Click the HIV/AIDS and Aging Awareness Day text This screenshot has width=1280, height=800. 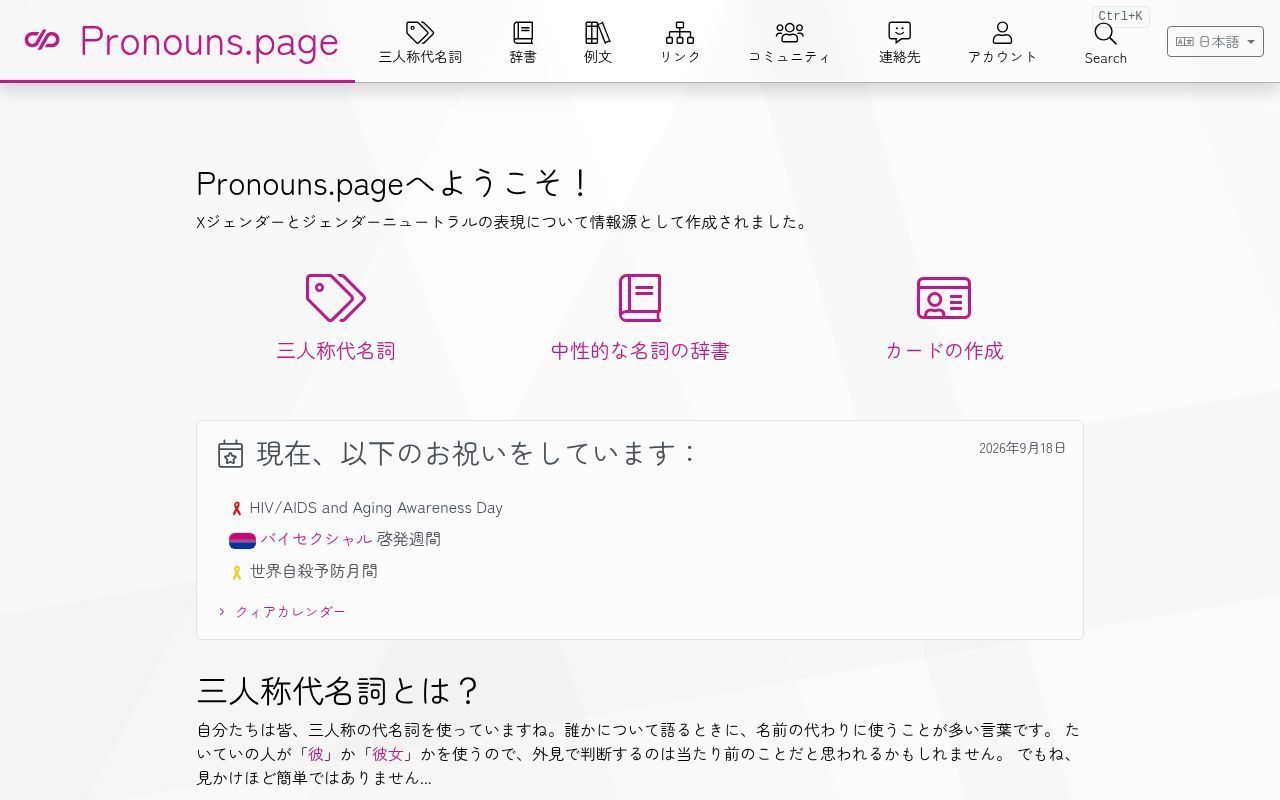[376, 508]
